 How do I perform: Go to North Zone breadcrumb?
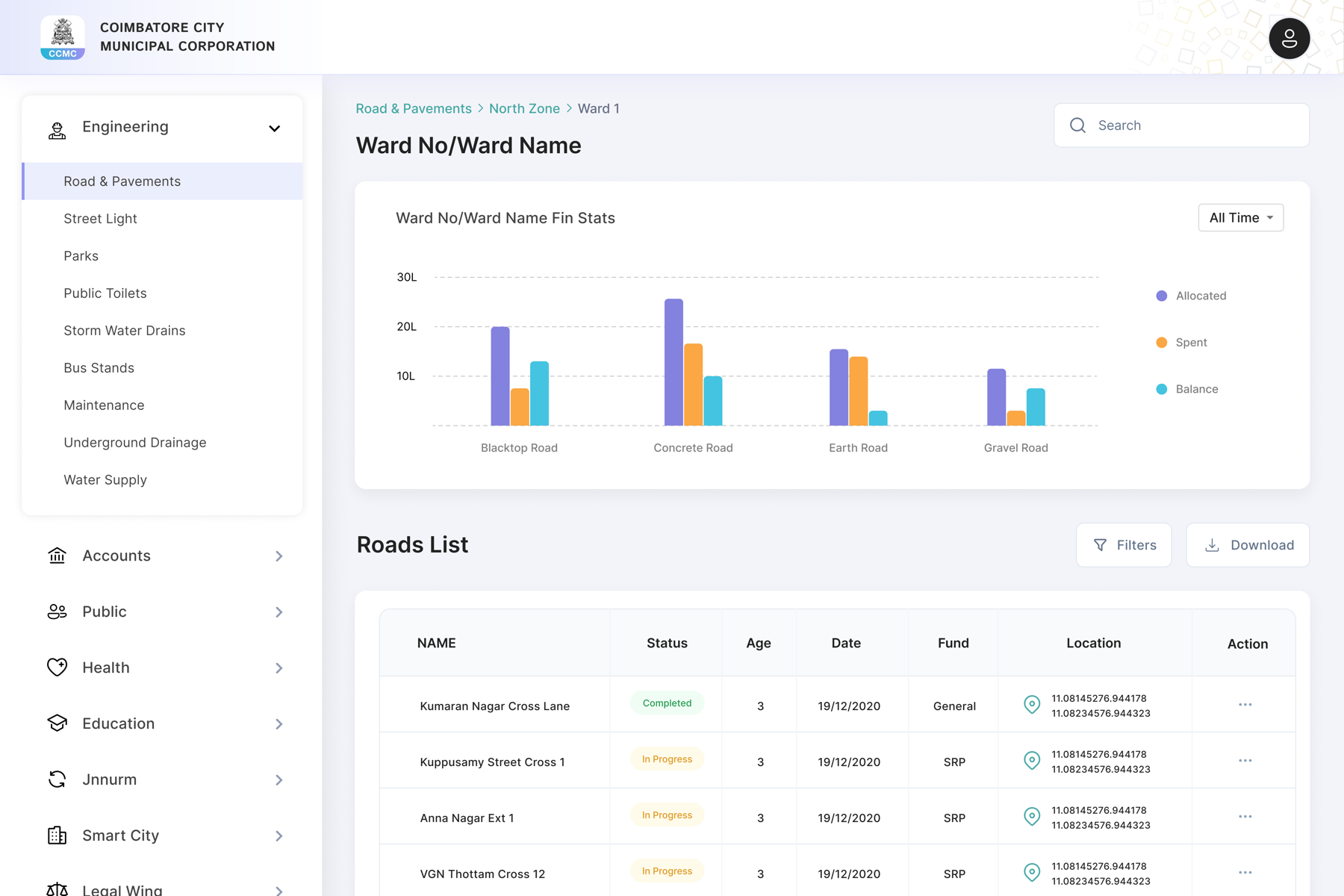(524, 109)
